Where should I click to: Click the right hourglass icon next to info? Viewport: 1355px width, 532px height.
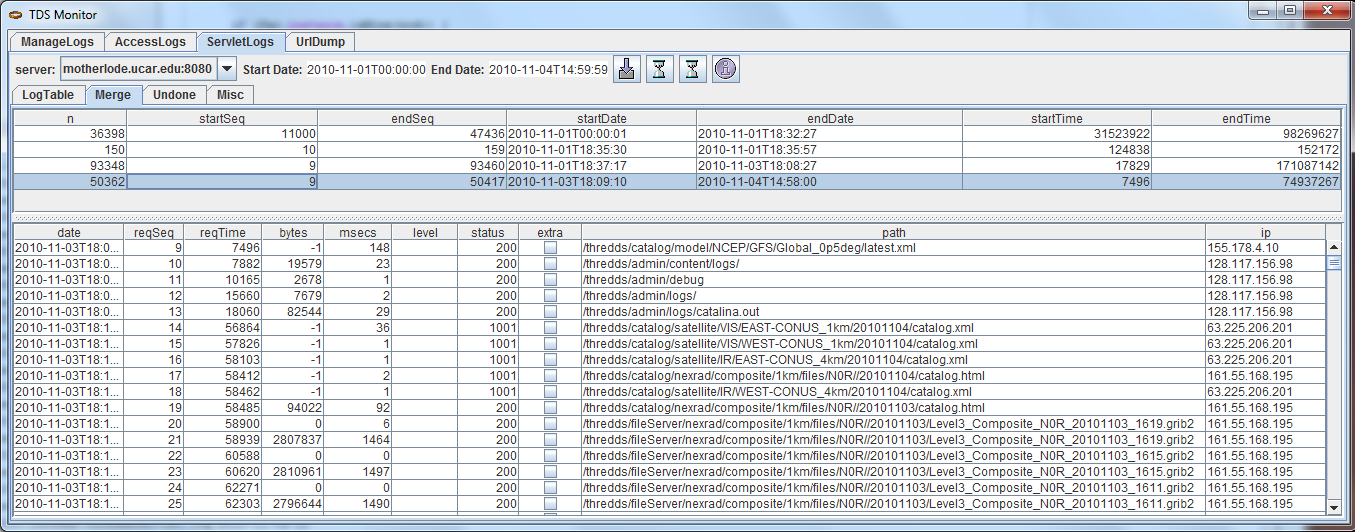(692, 69)
